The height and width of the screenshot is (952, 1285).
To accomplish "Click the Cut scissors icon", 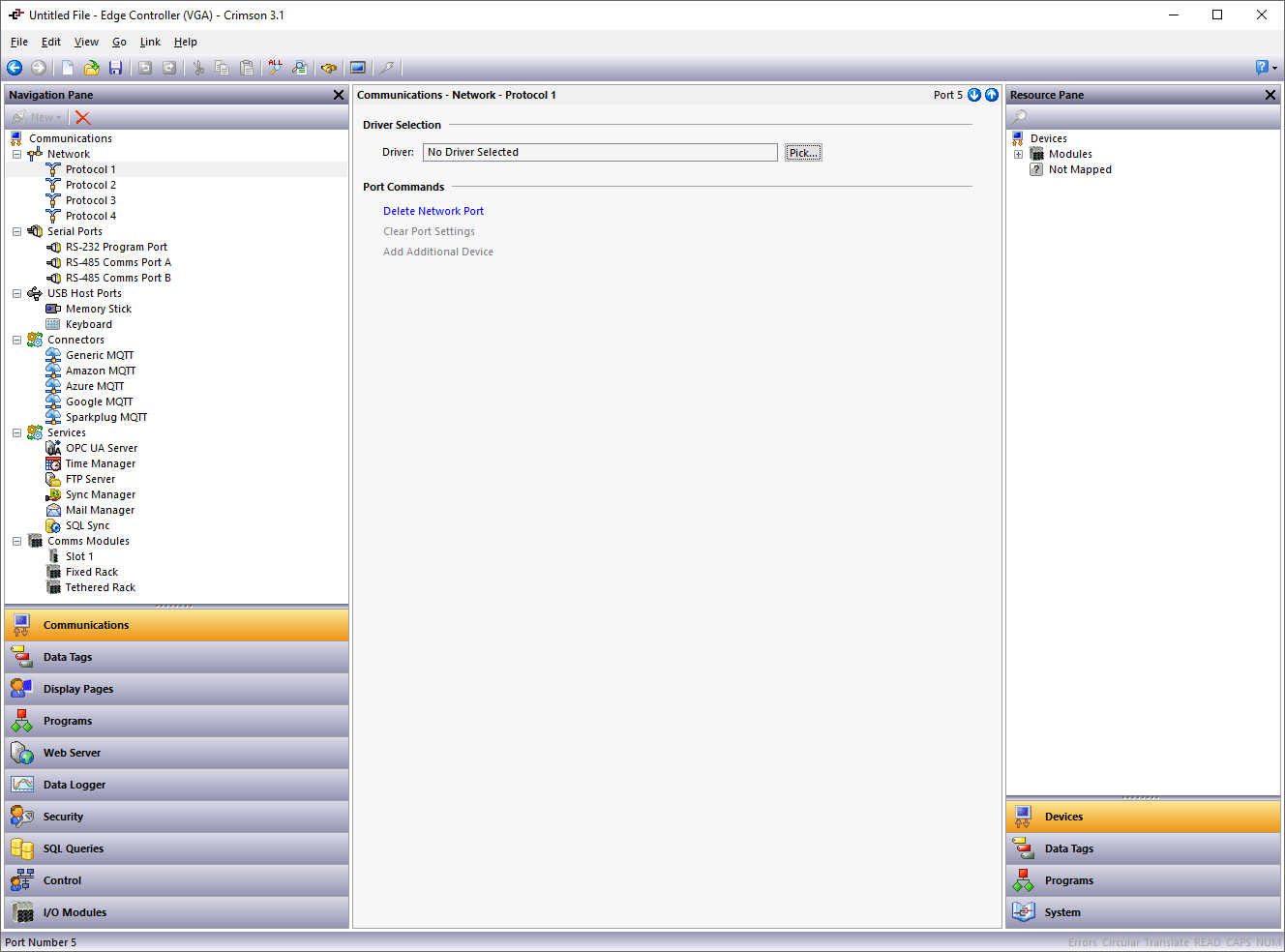I will (198, 68).
